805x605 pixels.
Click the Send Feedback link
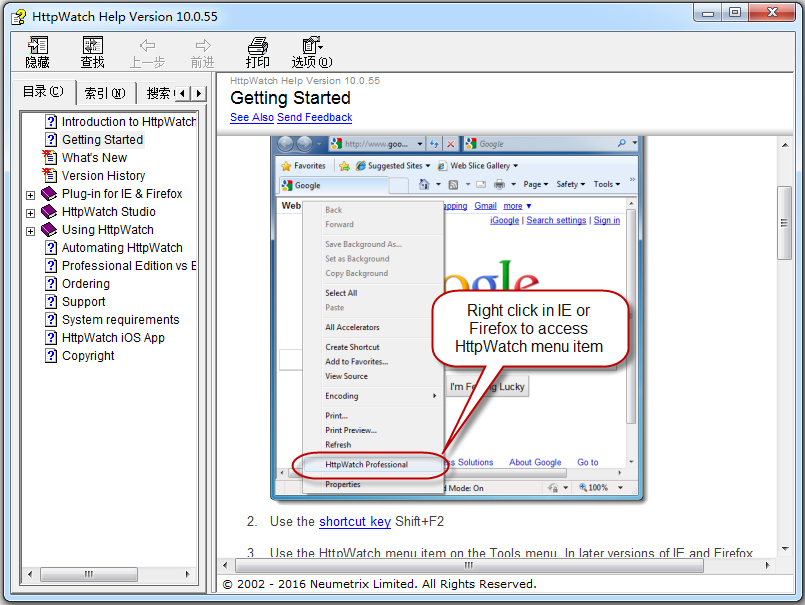pos(314,117)
